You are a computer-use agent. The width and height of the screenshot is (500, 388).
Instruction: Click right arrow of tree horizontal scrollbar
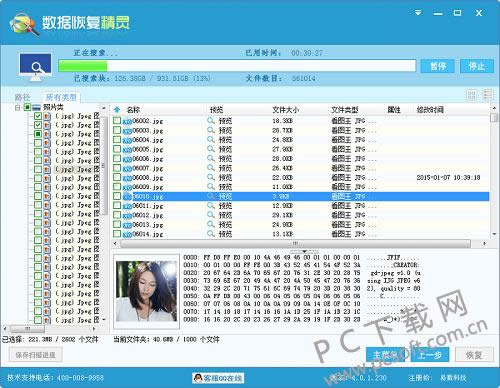(x=94, y=329)
